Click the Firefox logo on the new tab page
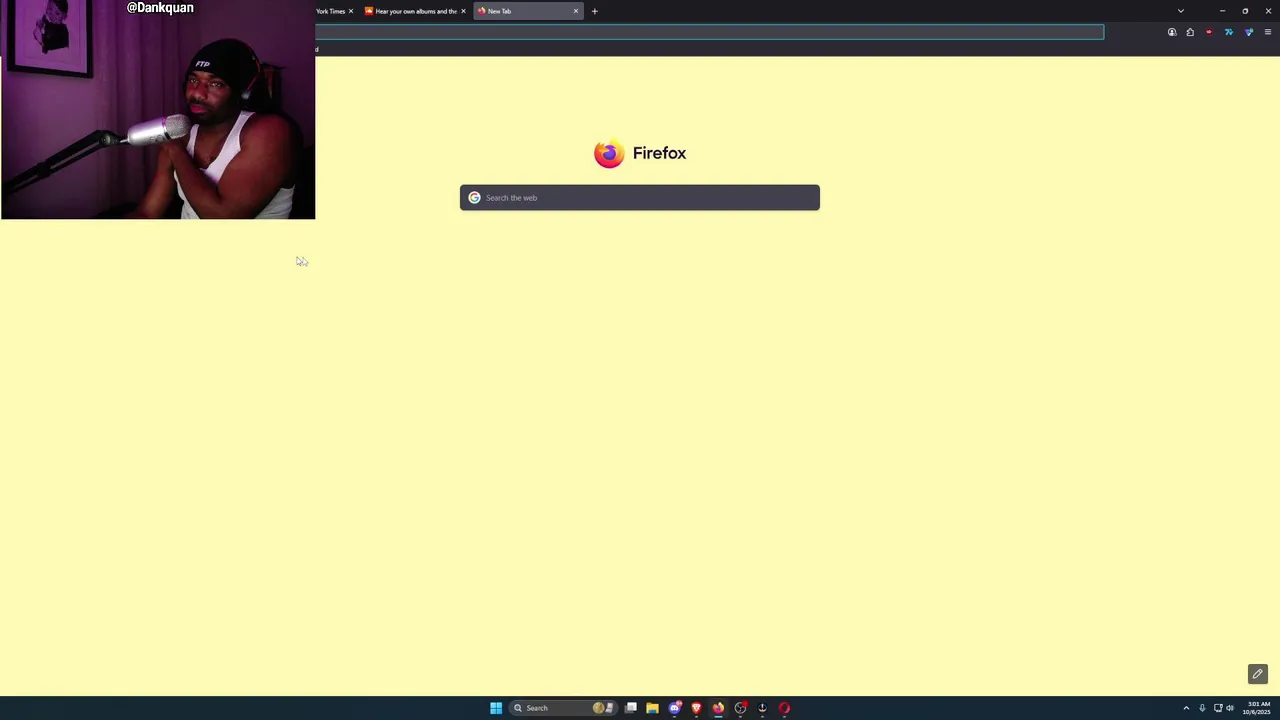The height and width of the screenshot is (720, 1280). click(x=609, y=153)
